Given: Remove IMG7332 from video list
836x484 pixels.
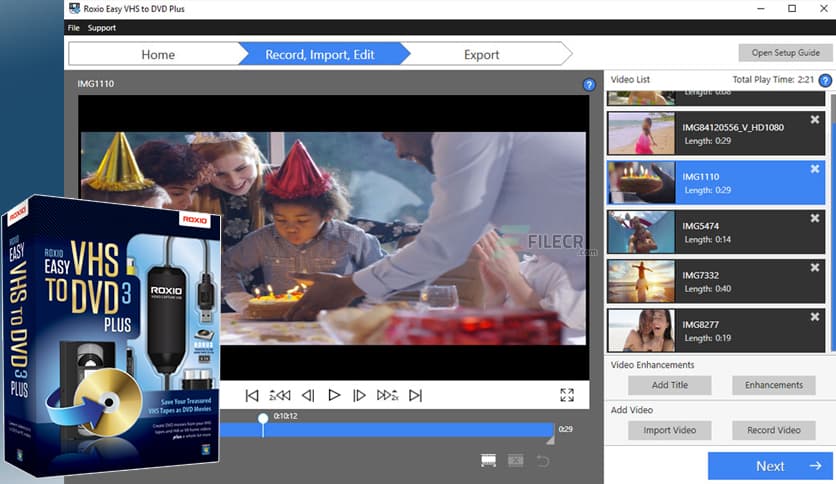Looking at the screenshot, I should click(x=815, y=268).
